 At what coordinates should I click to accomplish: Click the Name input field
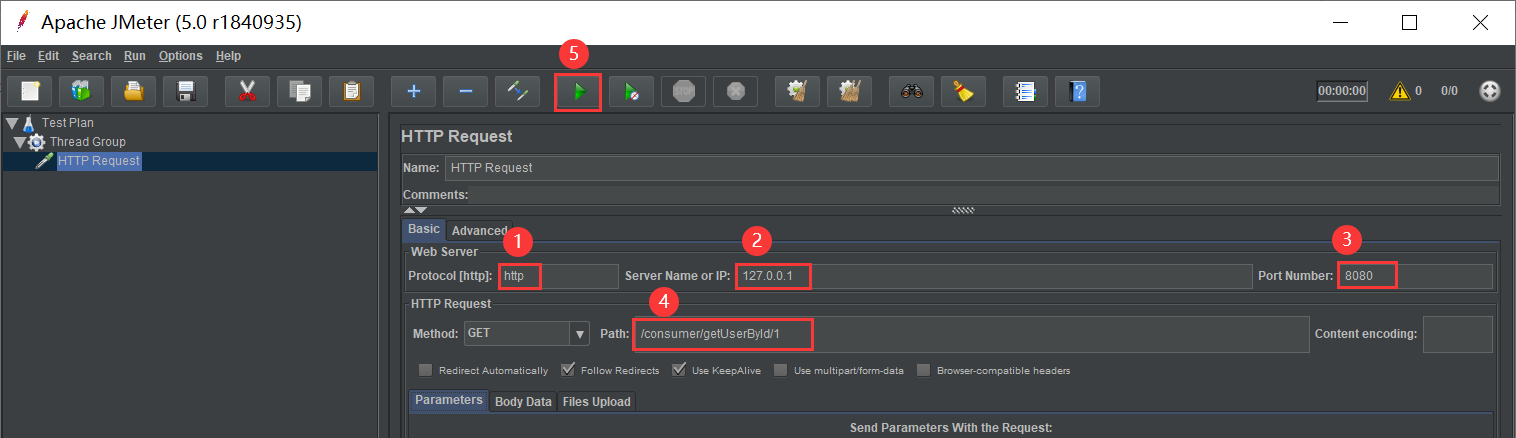coord(972,168)
